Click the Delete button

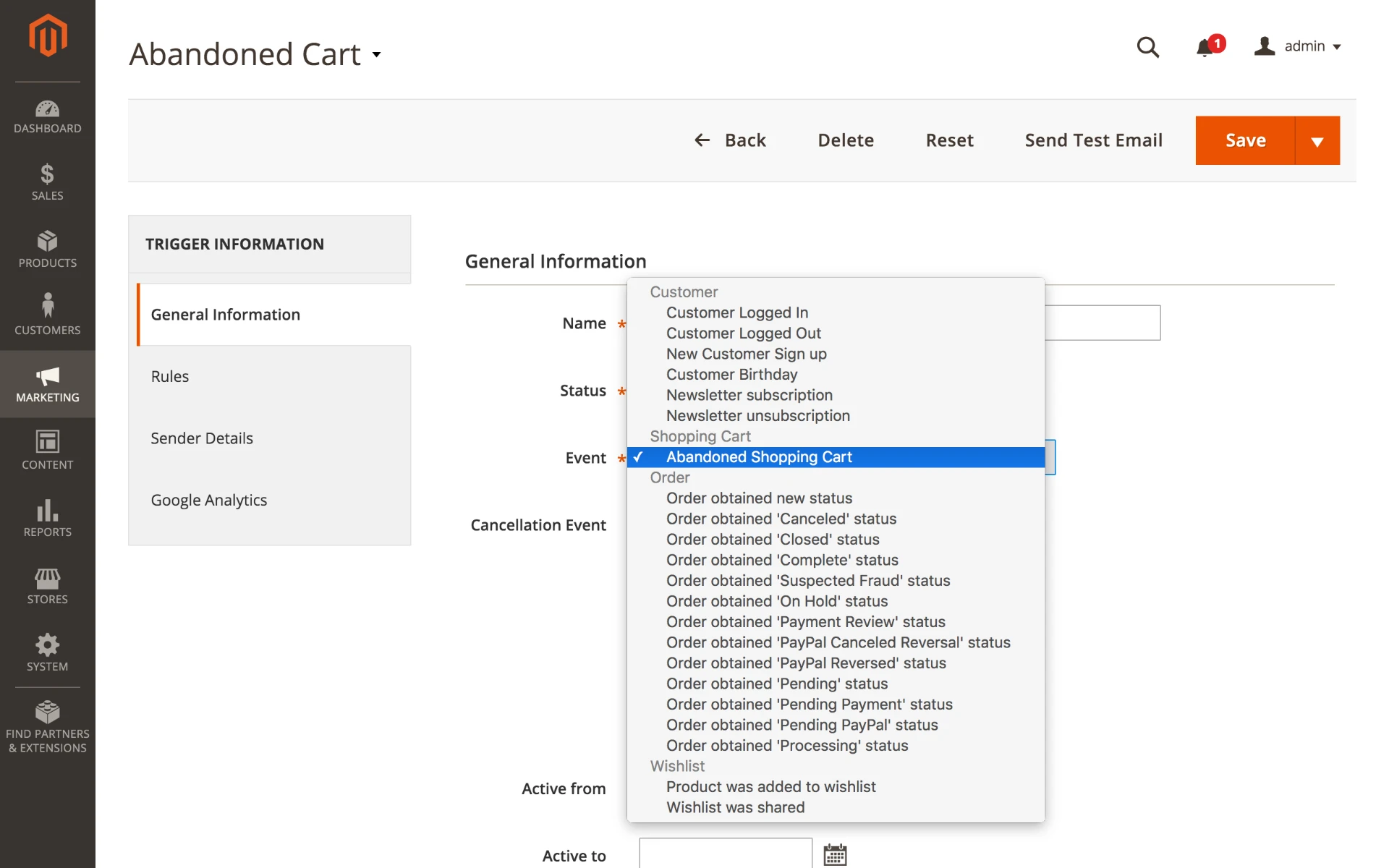click(x=846, y=140)
